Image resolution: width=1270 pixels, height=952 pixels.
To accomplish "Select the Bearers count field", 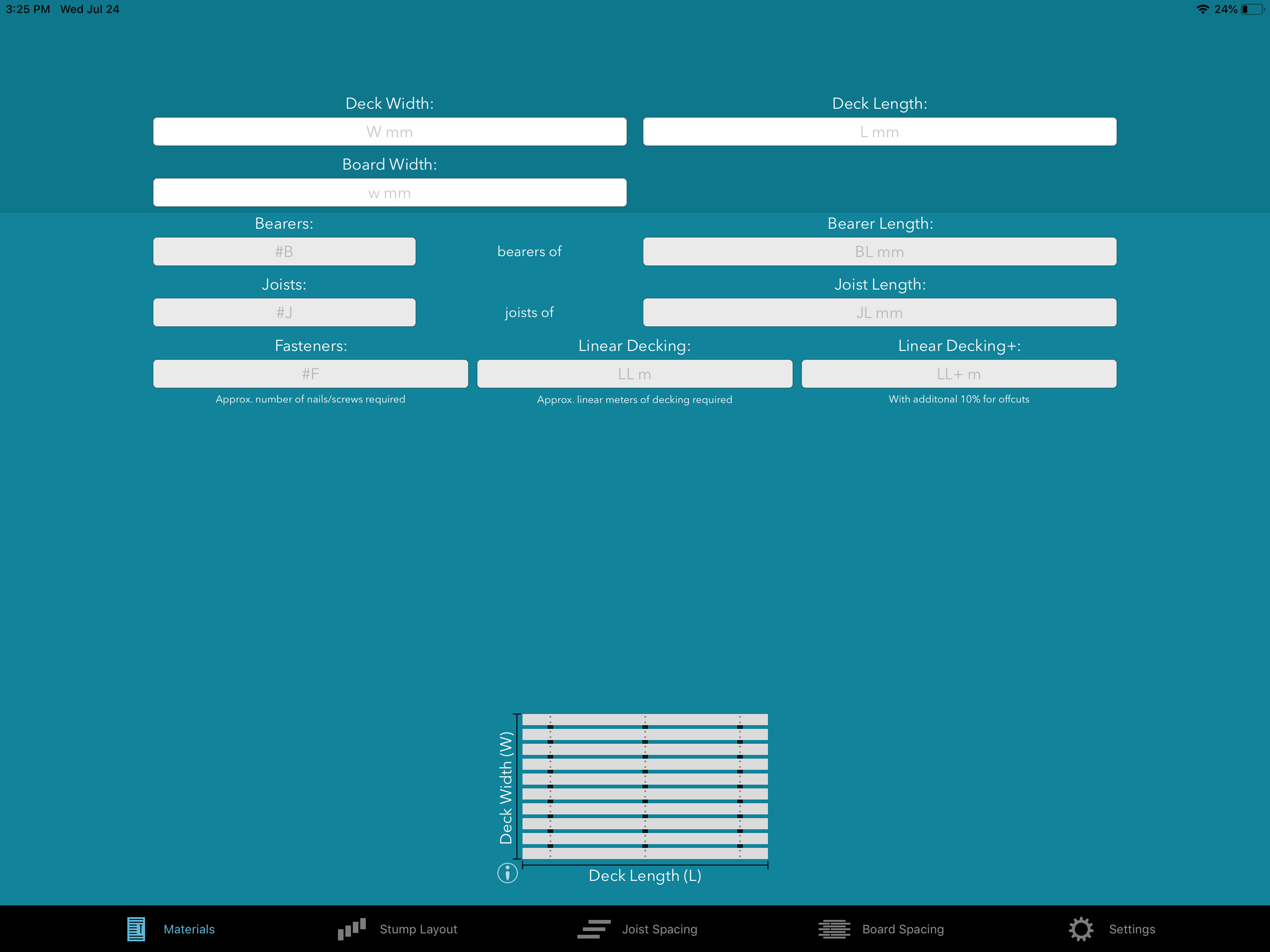I will (284, 251).
